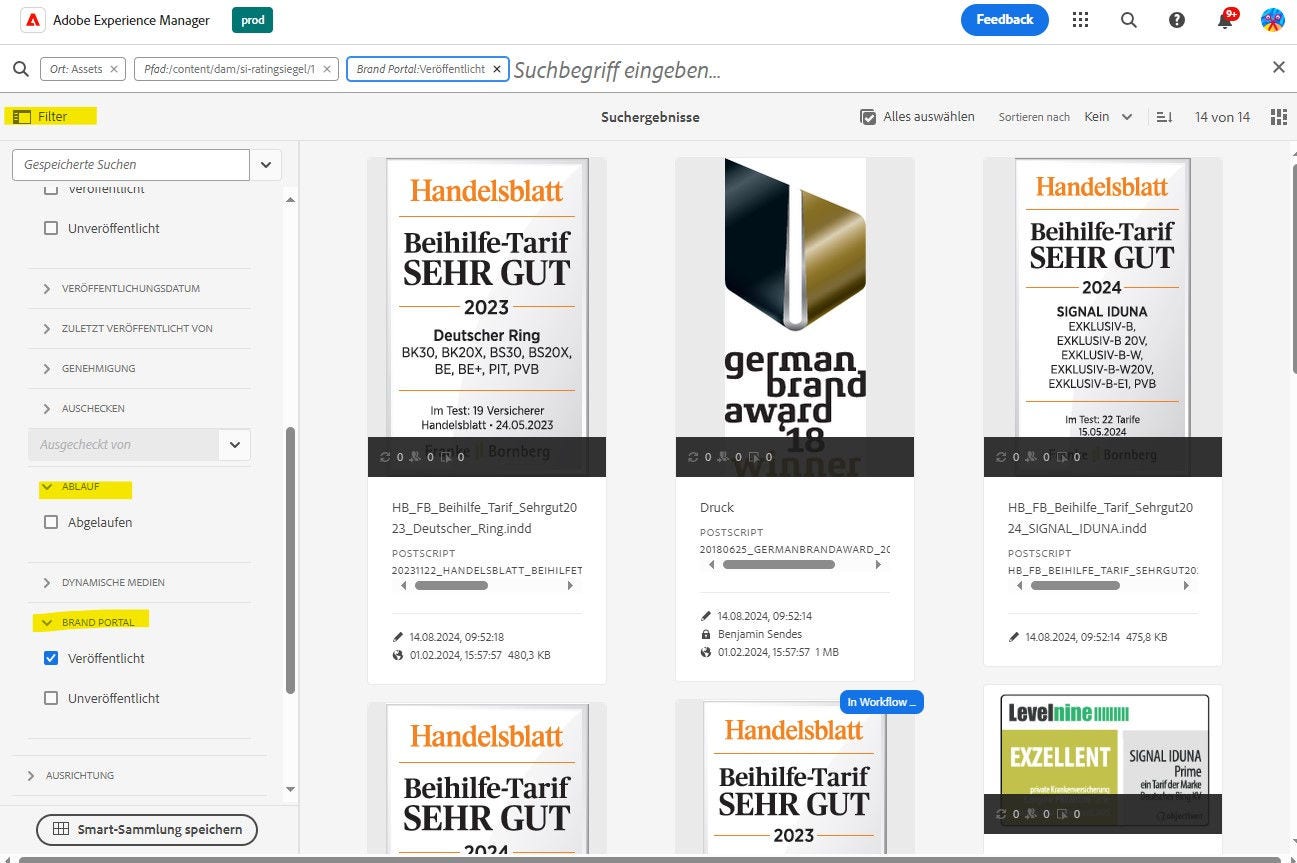Open the apps grid solutions switcher
Viewport: 1297px width, 863px height.
point(1080,20)
